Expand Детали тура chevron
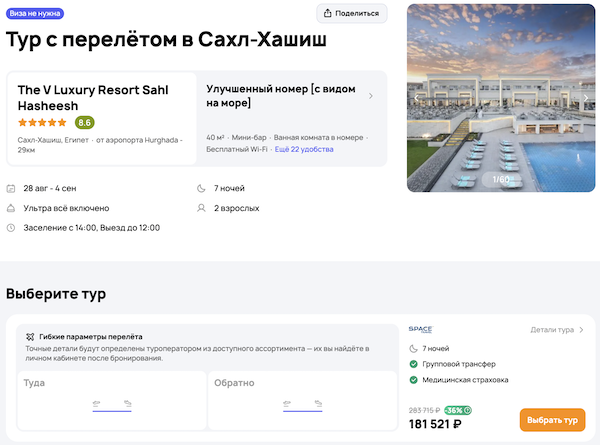 coord(581,329)
